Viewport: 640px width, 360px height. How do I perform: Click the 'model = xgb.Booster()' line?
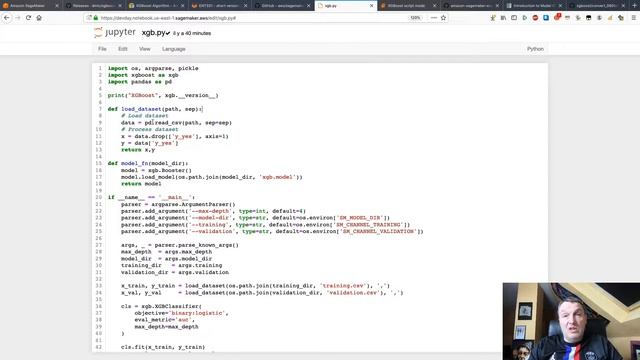click(156, 170)
